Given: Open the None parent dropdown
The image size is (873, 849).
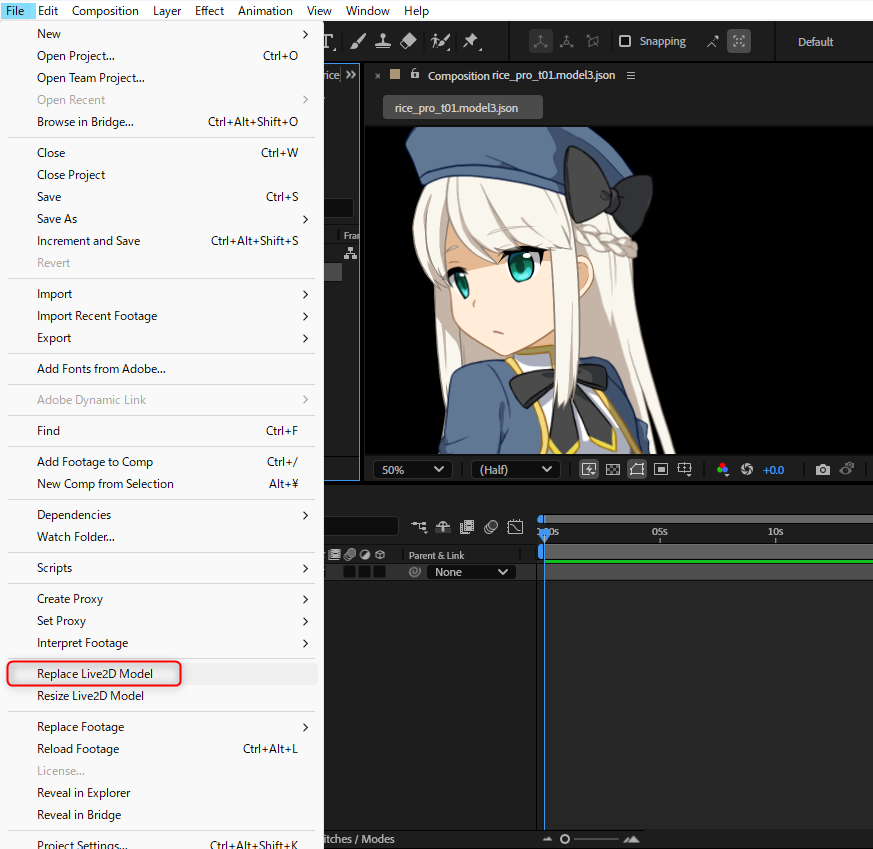Looking at the screenshot, I should click(x=471, y=572).
